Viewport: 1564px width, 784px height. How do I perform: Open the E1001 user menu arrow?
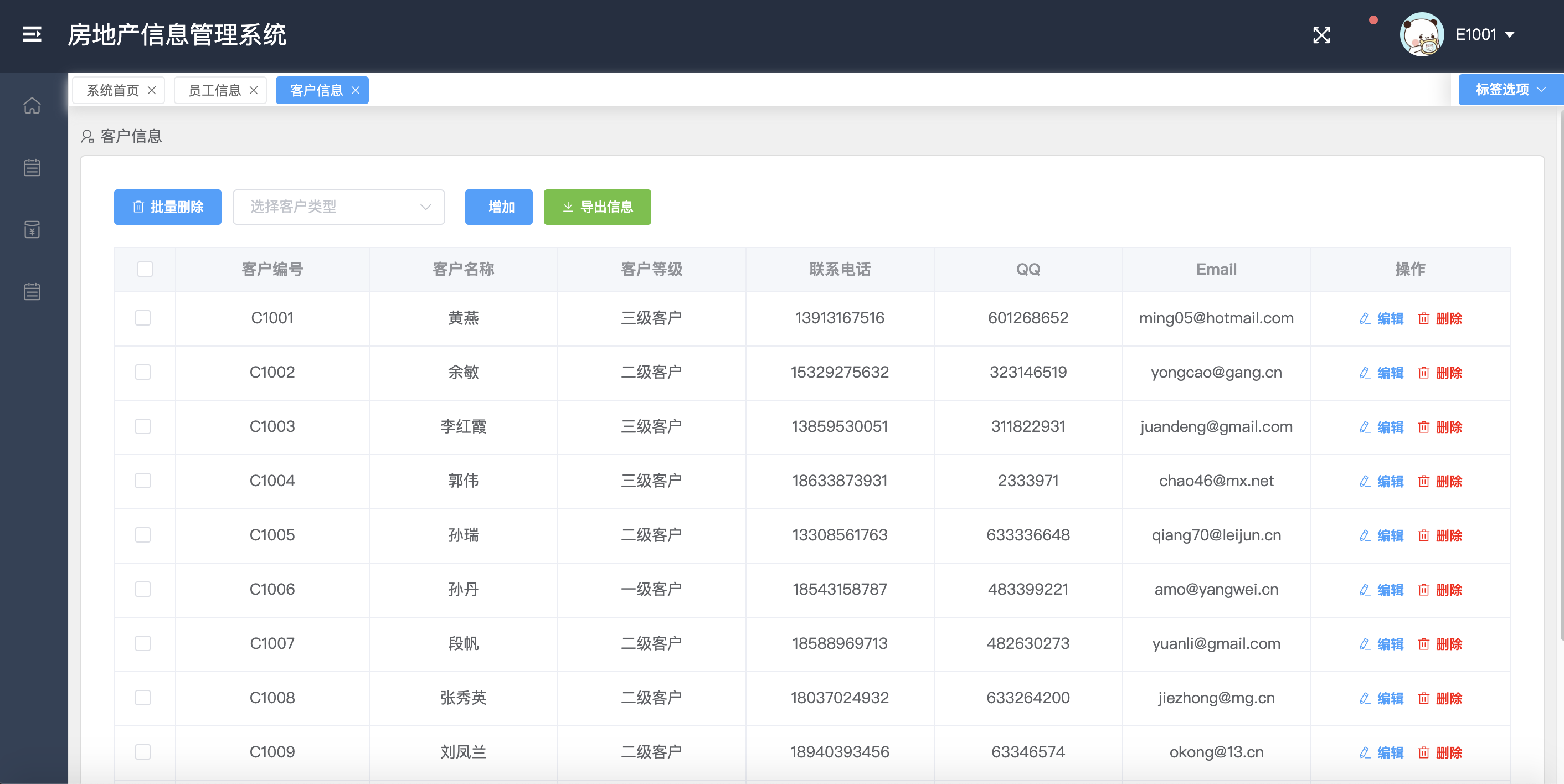(1509, 35)
